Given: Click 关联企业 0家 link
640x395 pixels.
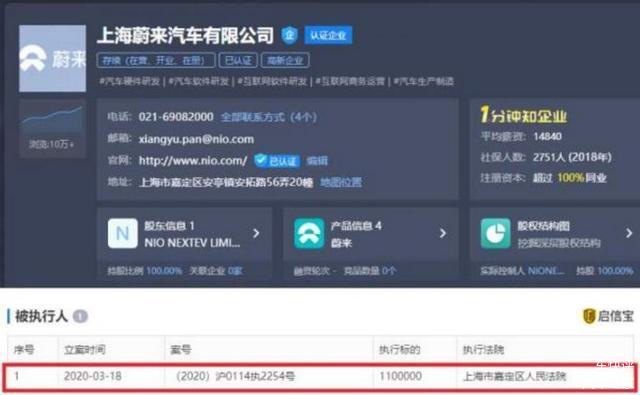Looking at the screenshot, I should 216,271.
